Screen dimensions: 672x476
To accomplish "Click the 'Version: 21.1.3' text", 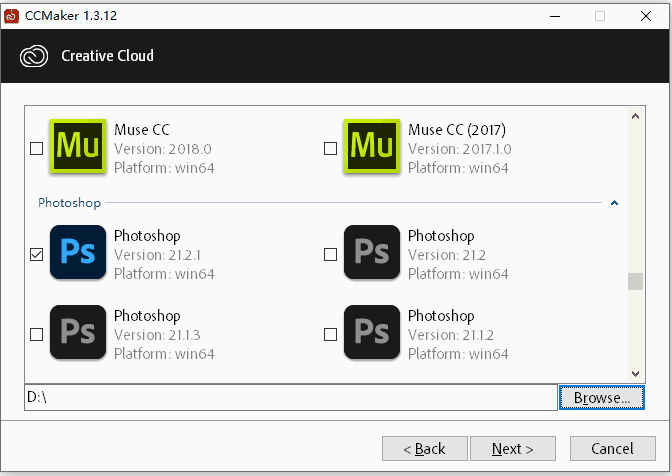I will point(157,335).
